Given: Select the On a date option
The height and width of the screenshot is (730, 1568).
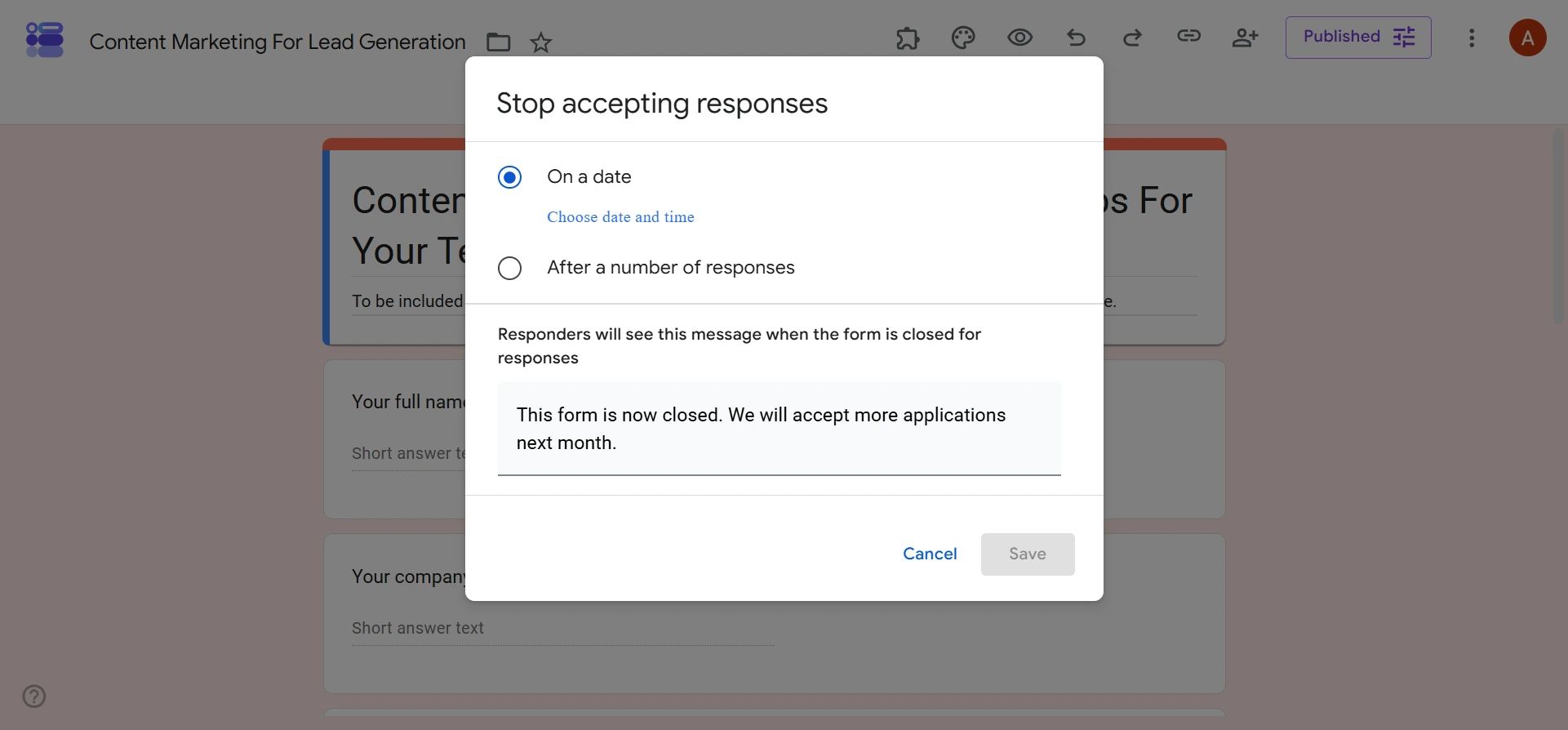Looking at the screenshot, I should (x=509, y=177).
